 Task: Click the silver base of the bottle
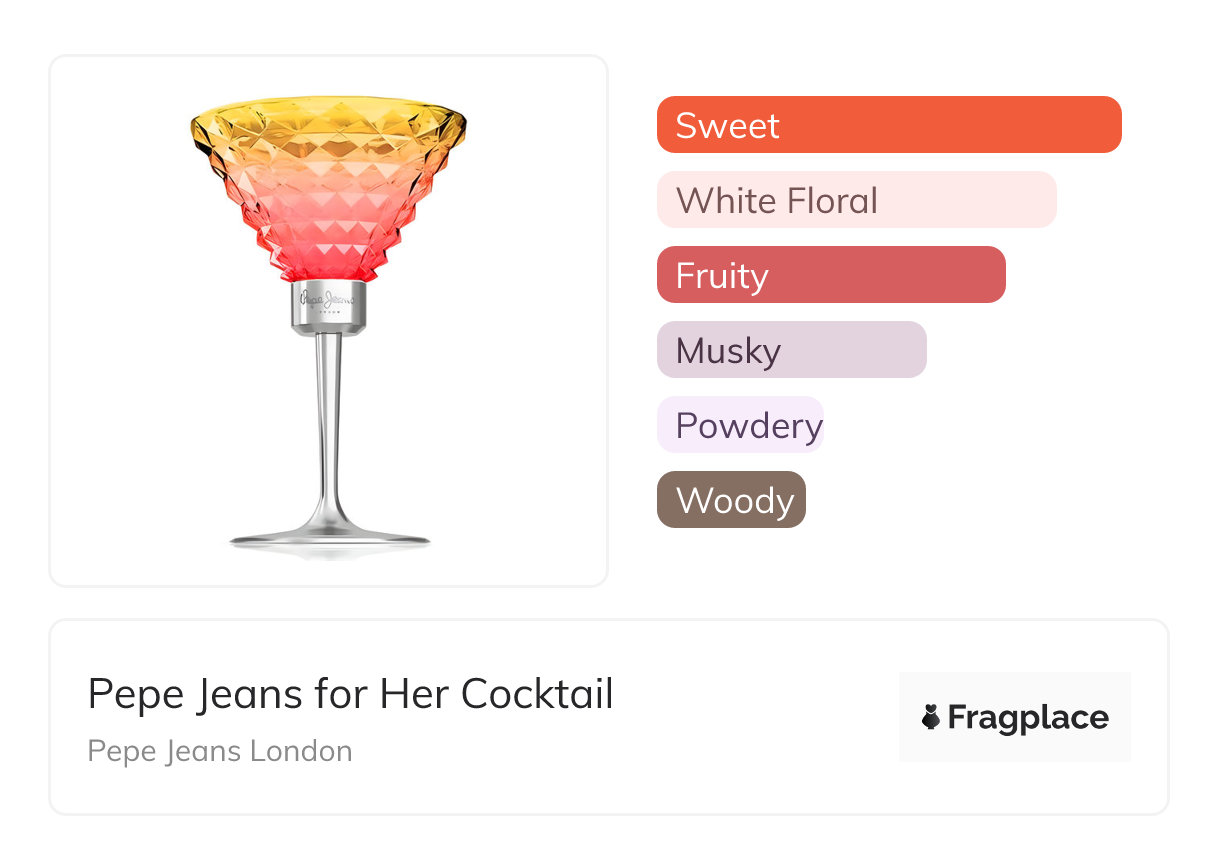[329, 540]
